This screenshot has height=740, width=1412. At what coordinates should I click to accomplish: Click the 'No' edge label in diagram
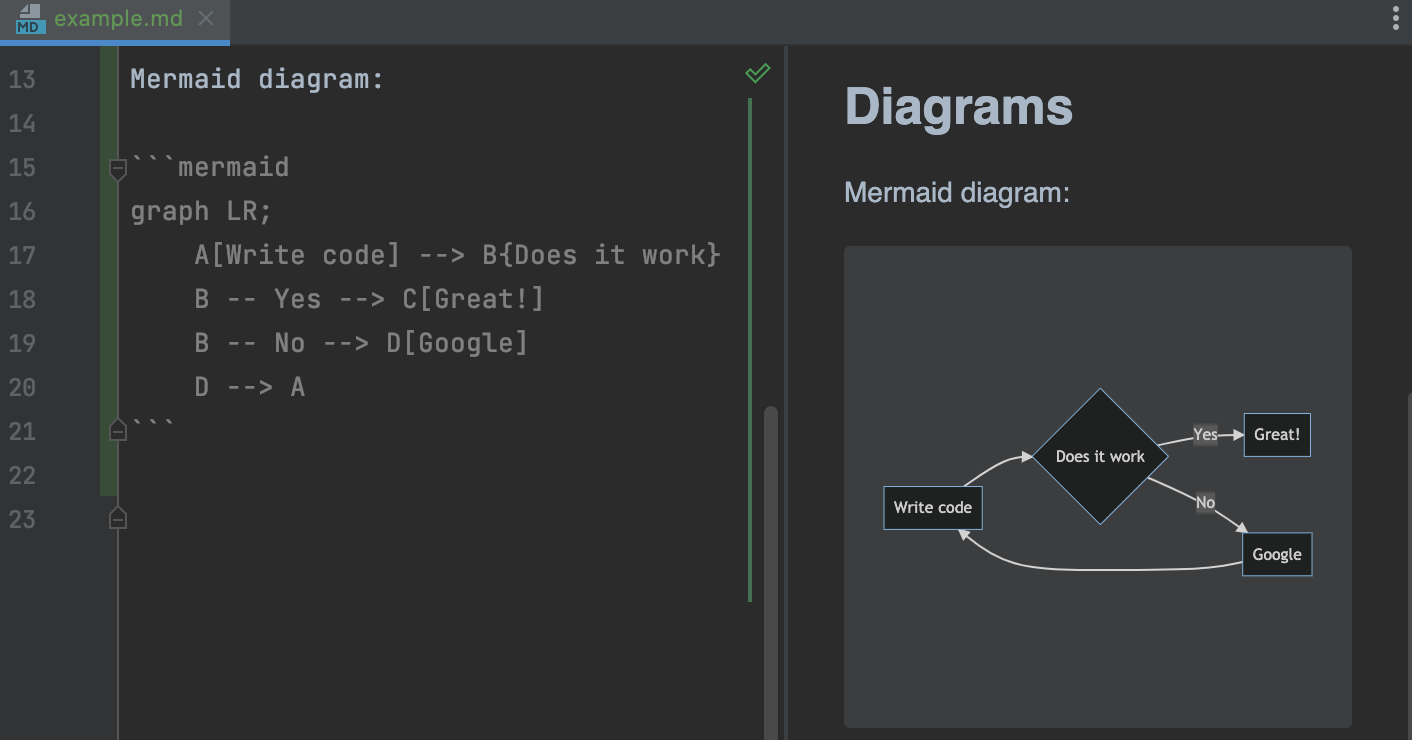(x=1205, y=502)
